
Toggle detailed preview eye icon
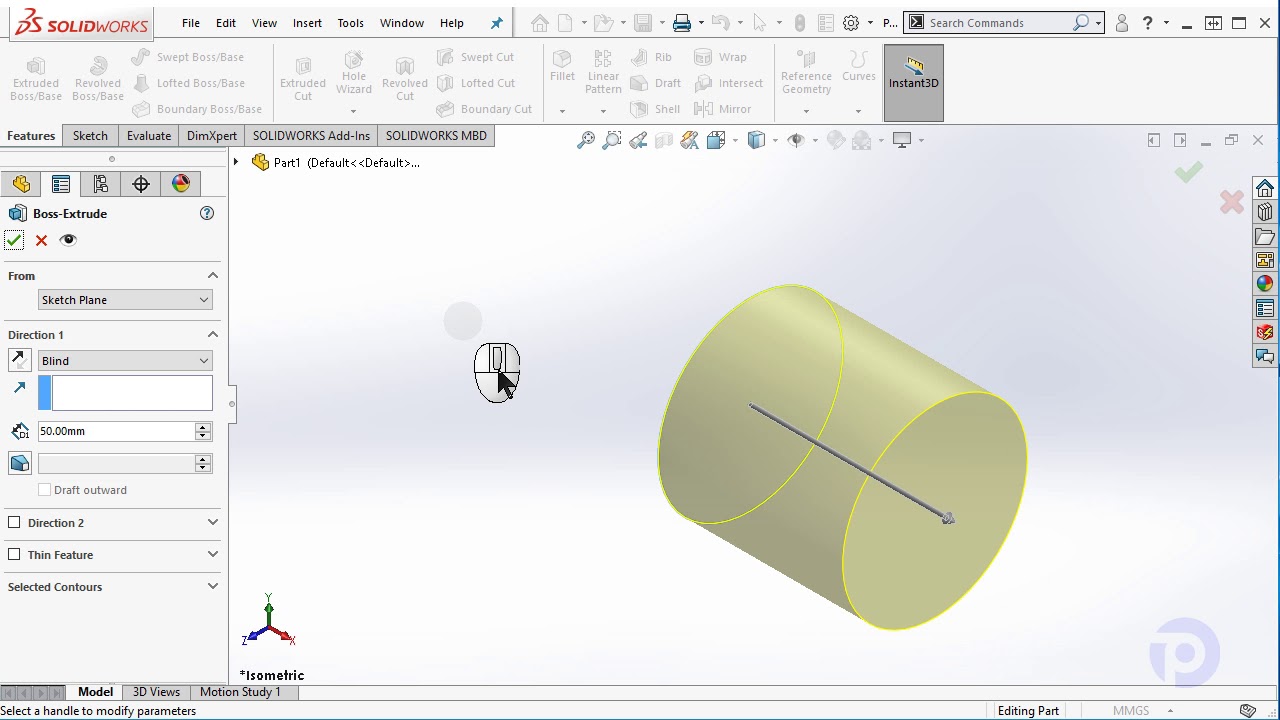click(x=68, y=240)
